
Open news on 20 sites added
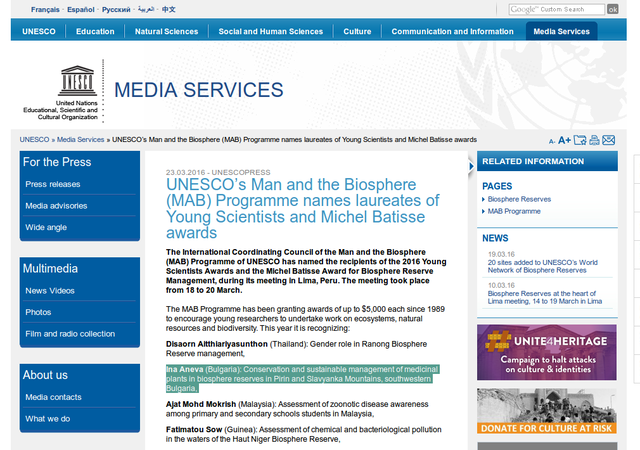542,266
